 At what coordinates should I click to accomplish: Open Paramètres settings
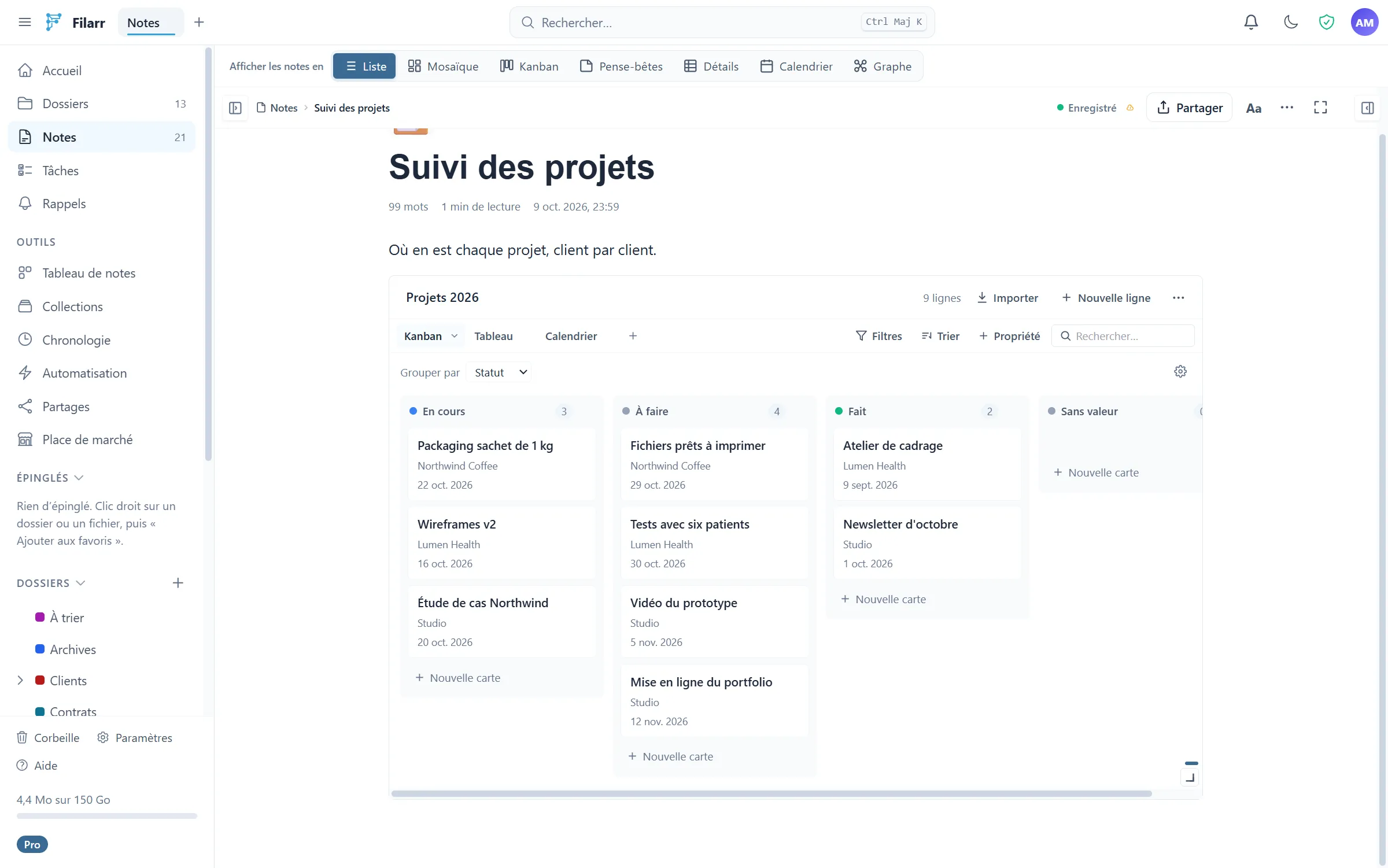(x=135, y=738)
